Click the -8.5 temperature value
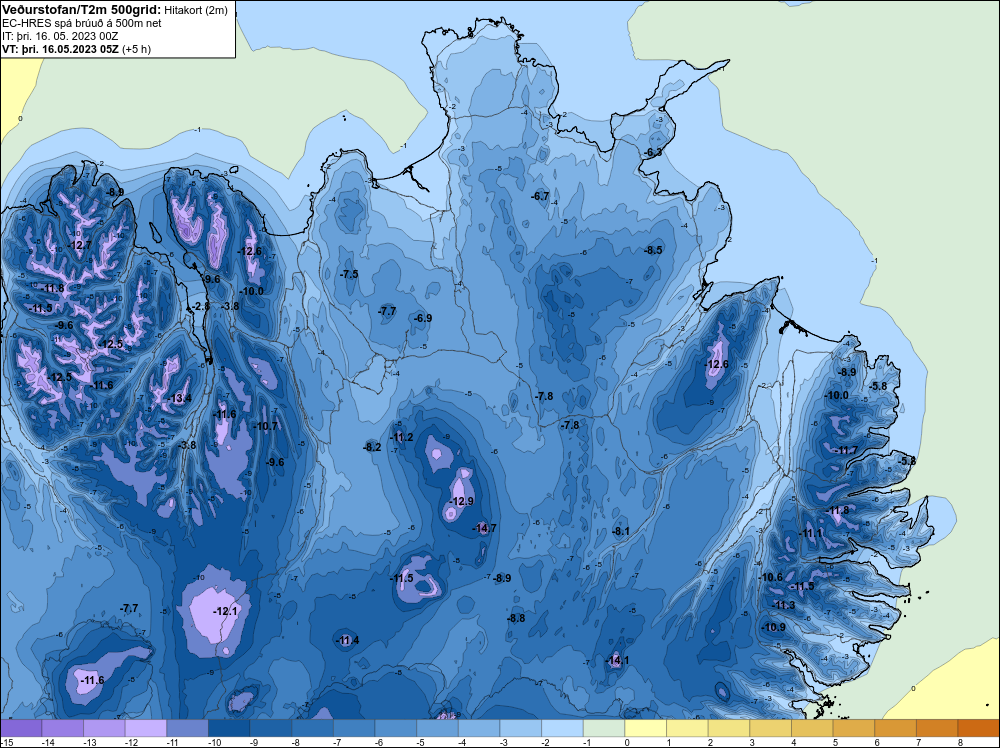Screen dimensions: 1000x748 [653, 250]
